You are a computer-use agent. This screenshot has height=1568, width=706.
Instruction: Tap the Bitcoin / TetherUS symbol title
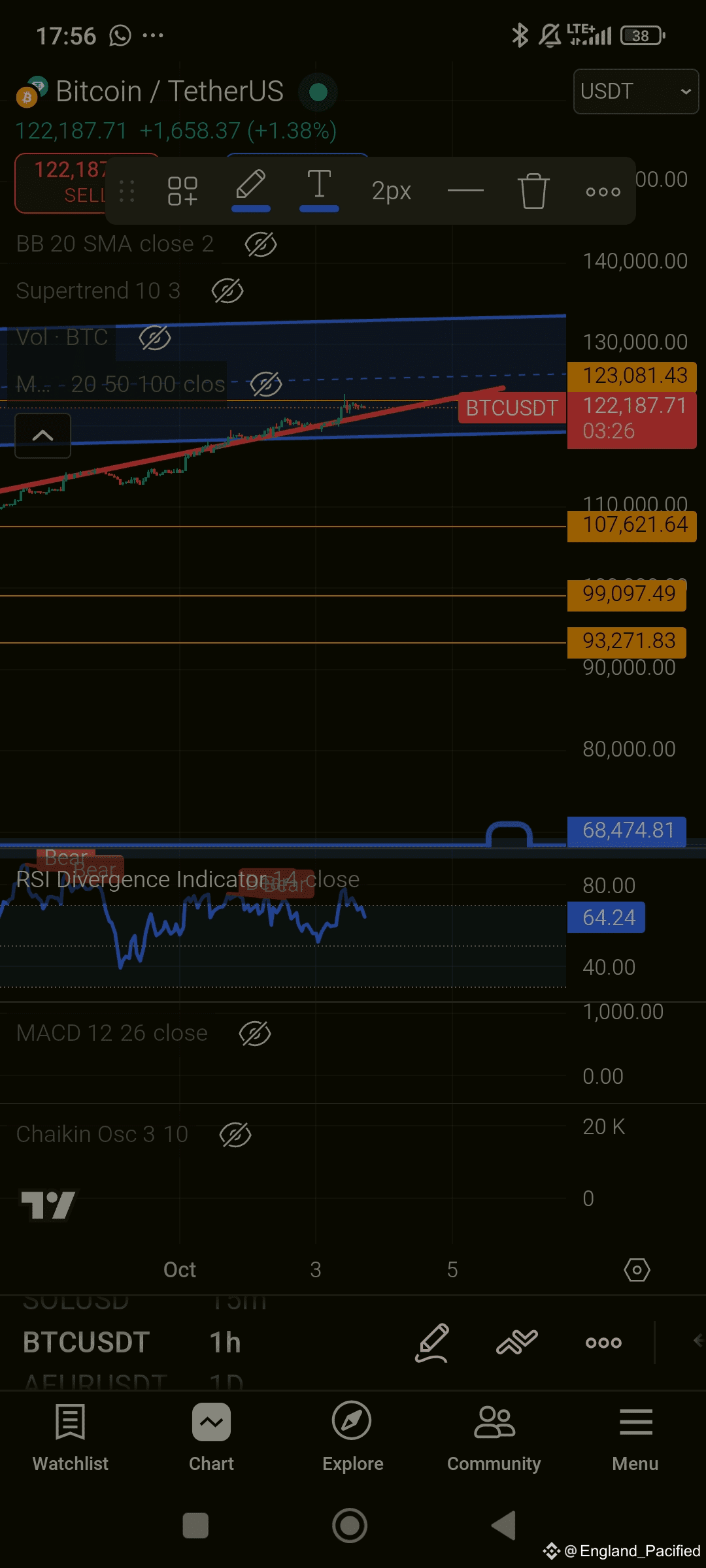tap(169, 91)
